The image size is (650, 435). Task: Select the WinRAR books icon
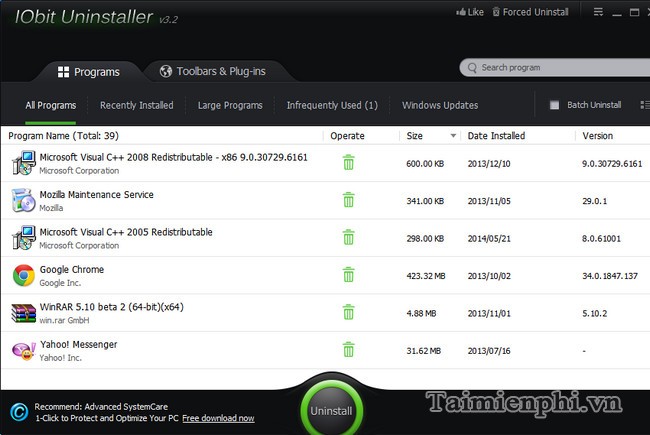(x=24, y=313)
